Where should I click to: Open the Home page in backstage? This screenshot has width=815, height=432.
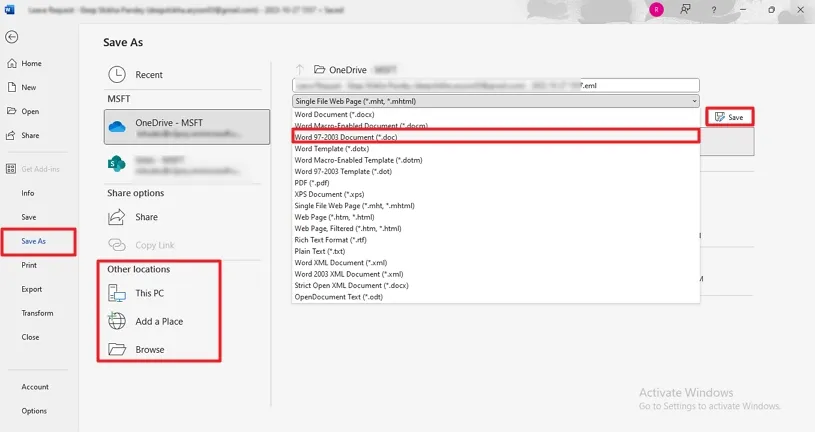point(31,63)
